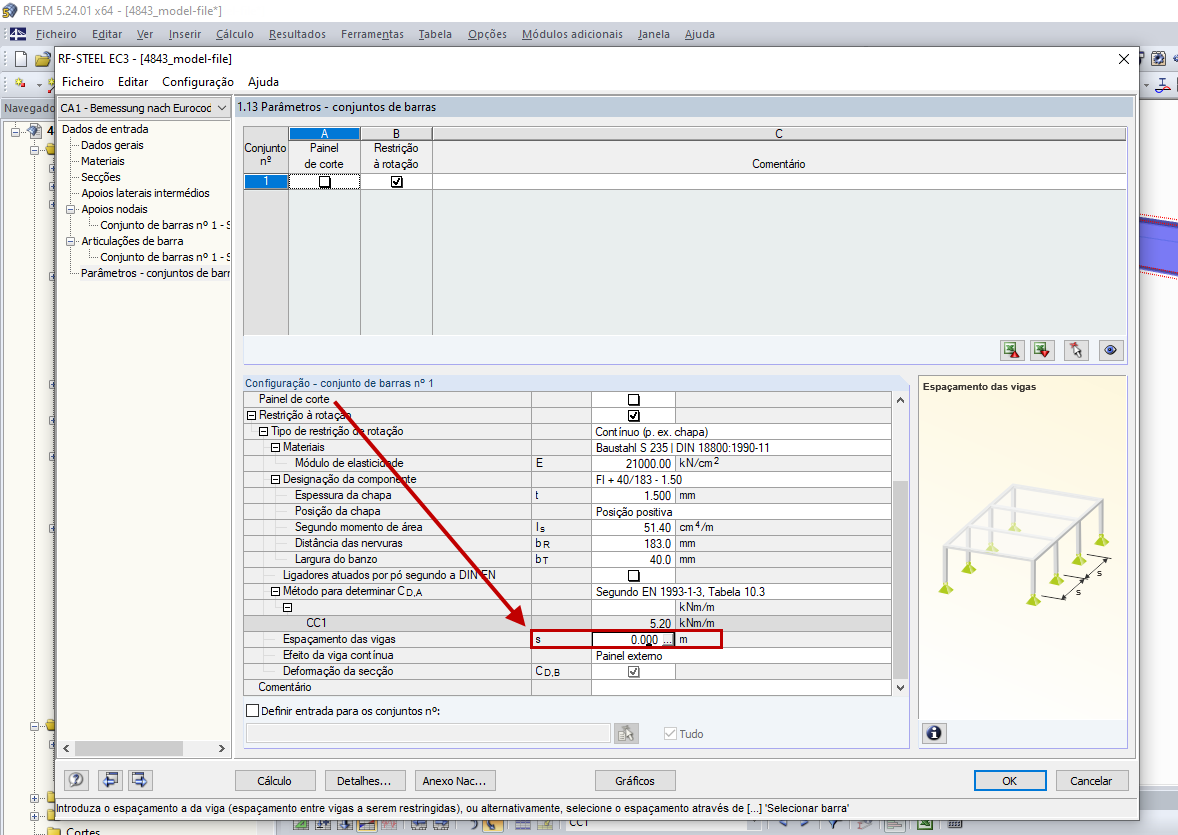The height and width of the screenshot is (835, 1178).
Task: Click the FI + 40/183 - 1.50 designation cell
Action: (x=741, y=480)
